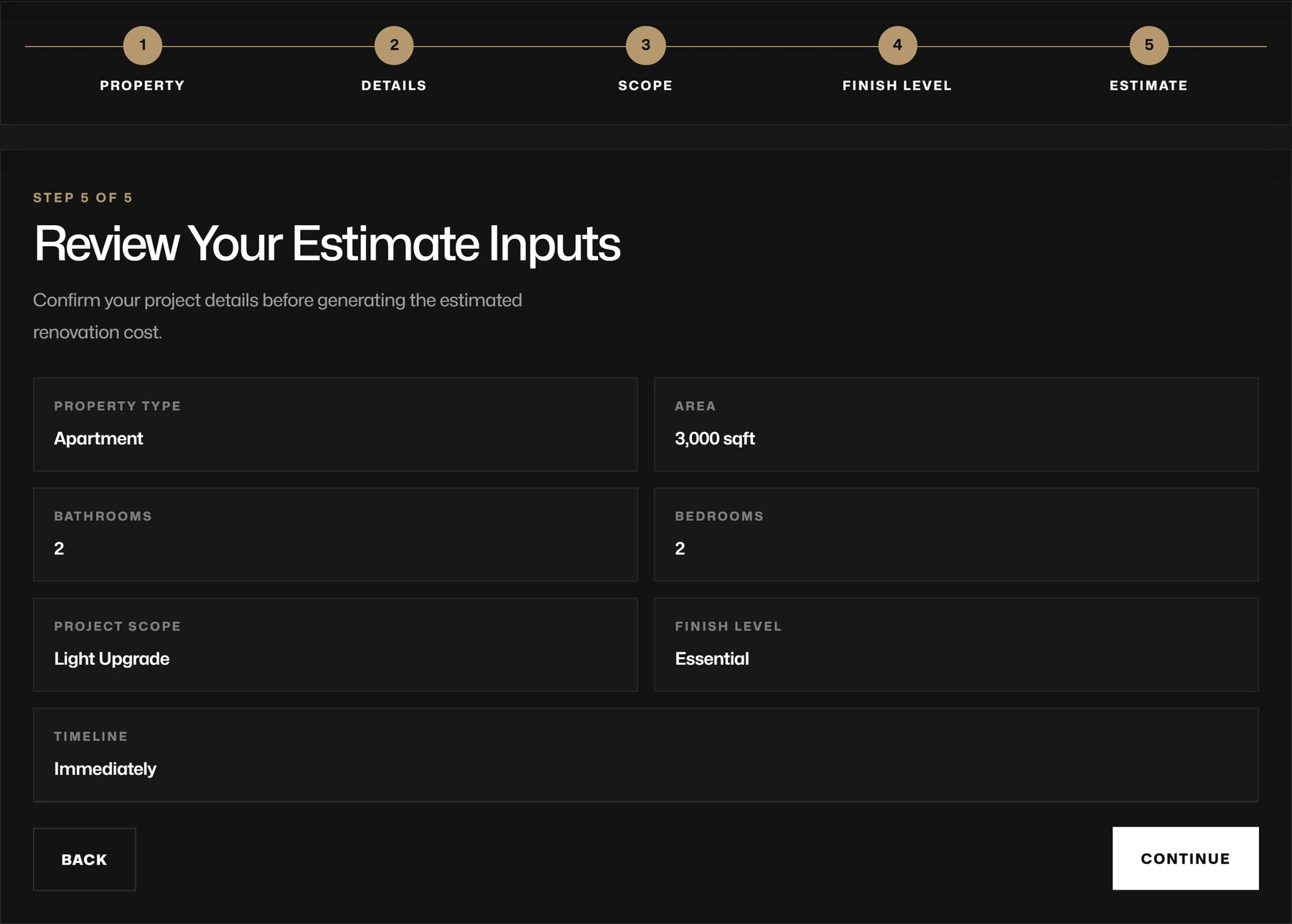Click the 'Apartment' value text

tap(98, 438)
